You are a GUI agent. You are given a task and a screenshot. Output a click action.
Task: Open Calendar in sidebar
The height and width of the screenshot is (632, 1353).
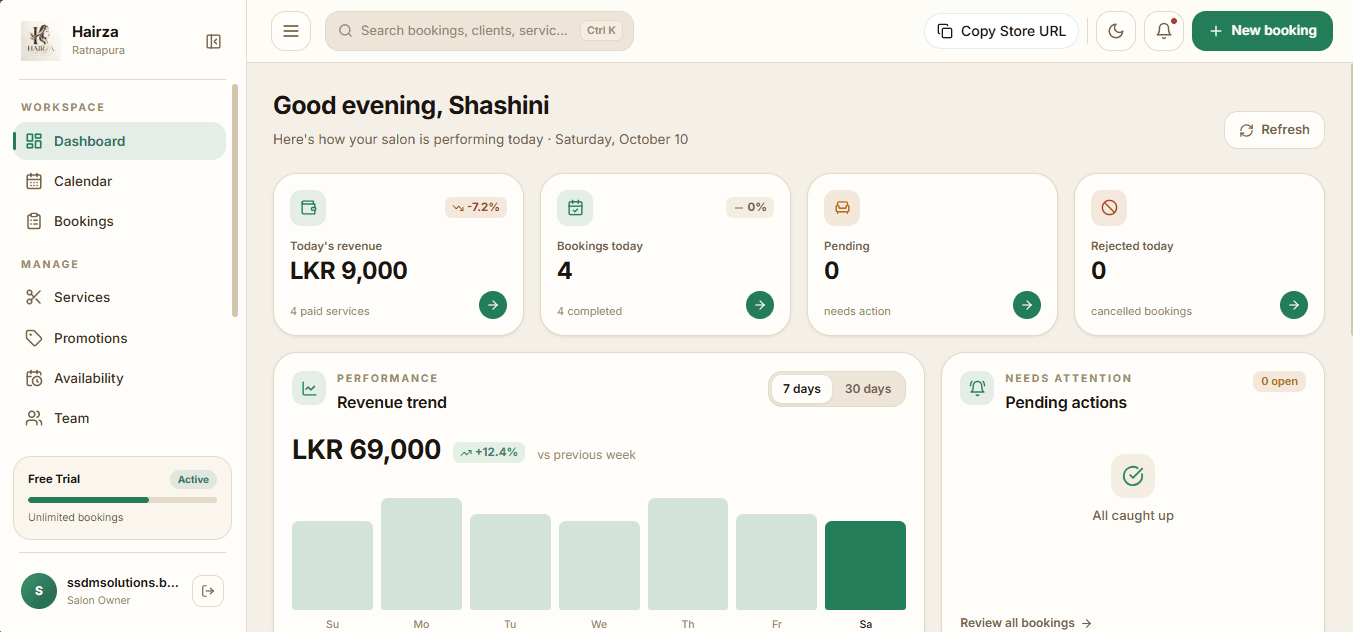[x=120, y=181]
